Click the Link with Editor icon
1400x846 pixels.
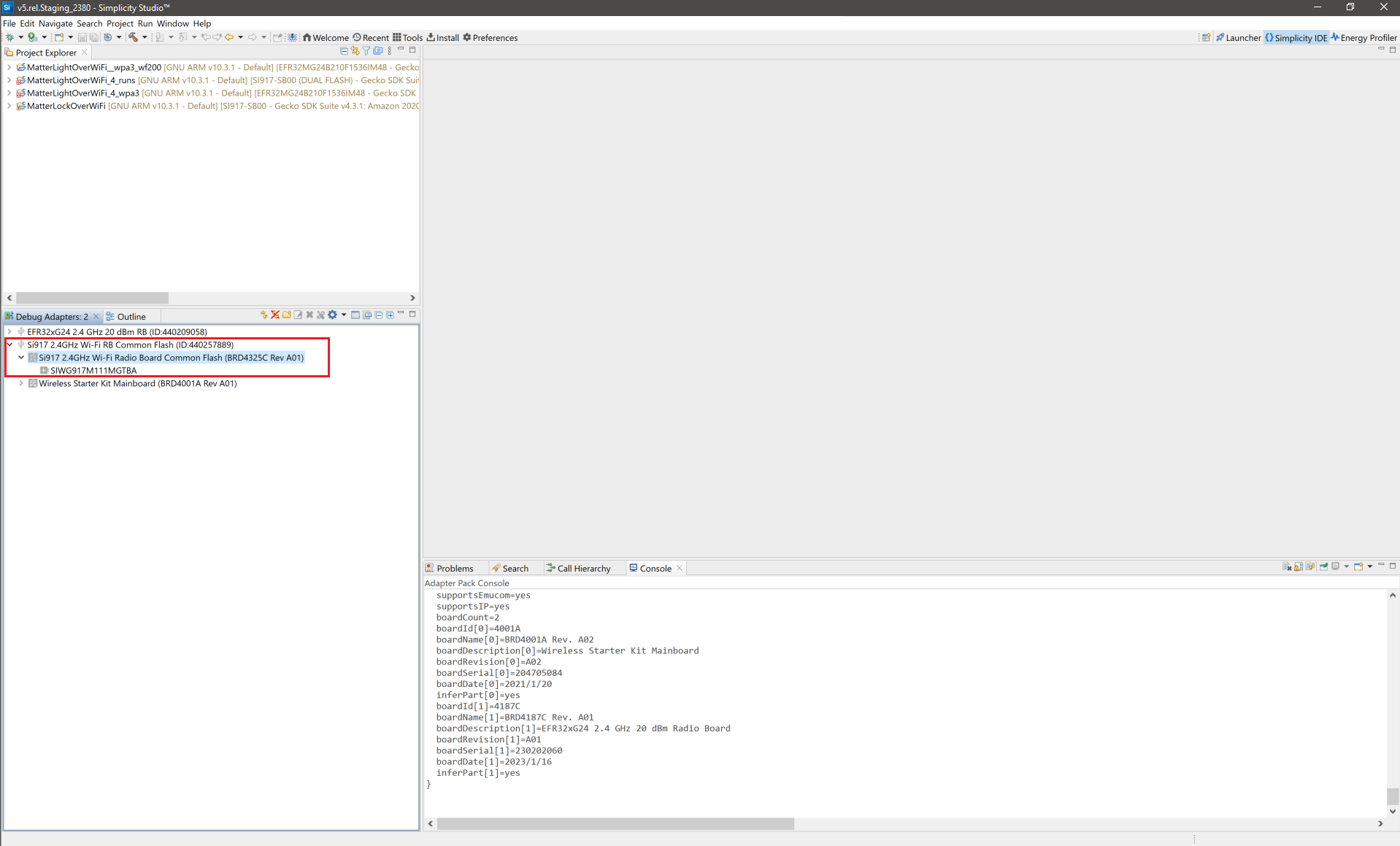(355, 51)
